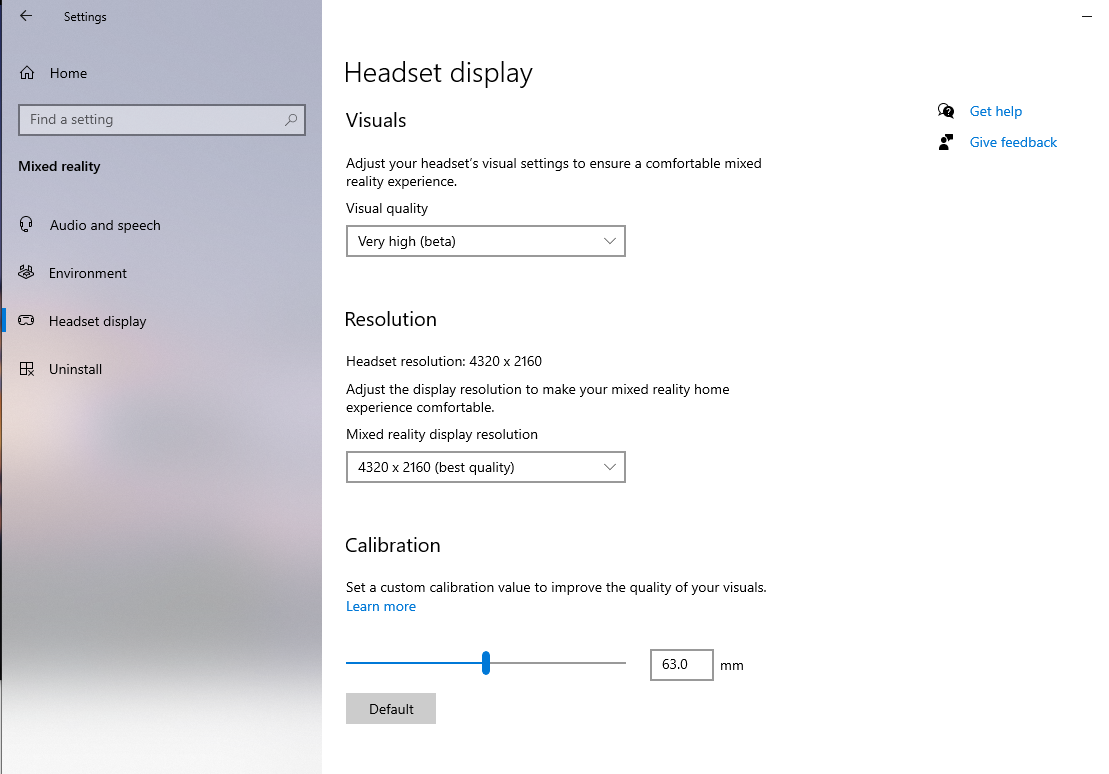
Task: Focus the Find a setting search box
Action: point(162,120)
